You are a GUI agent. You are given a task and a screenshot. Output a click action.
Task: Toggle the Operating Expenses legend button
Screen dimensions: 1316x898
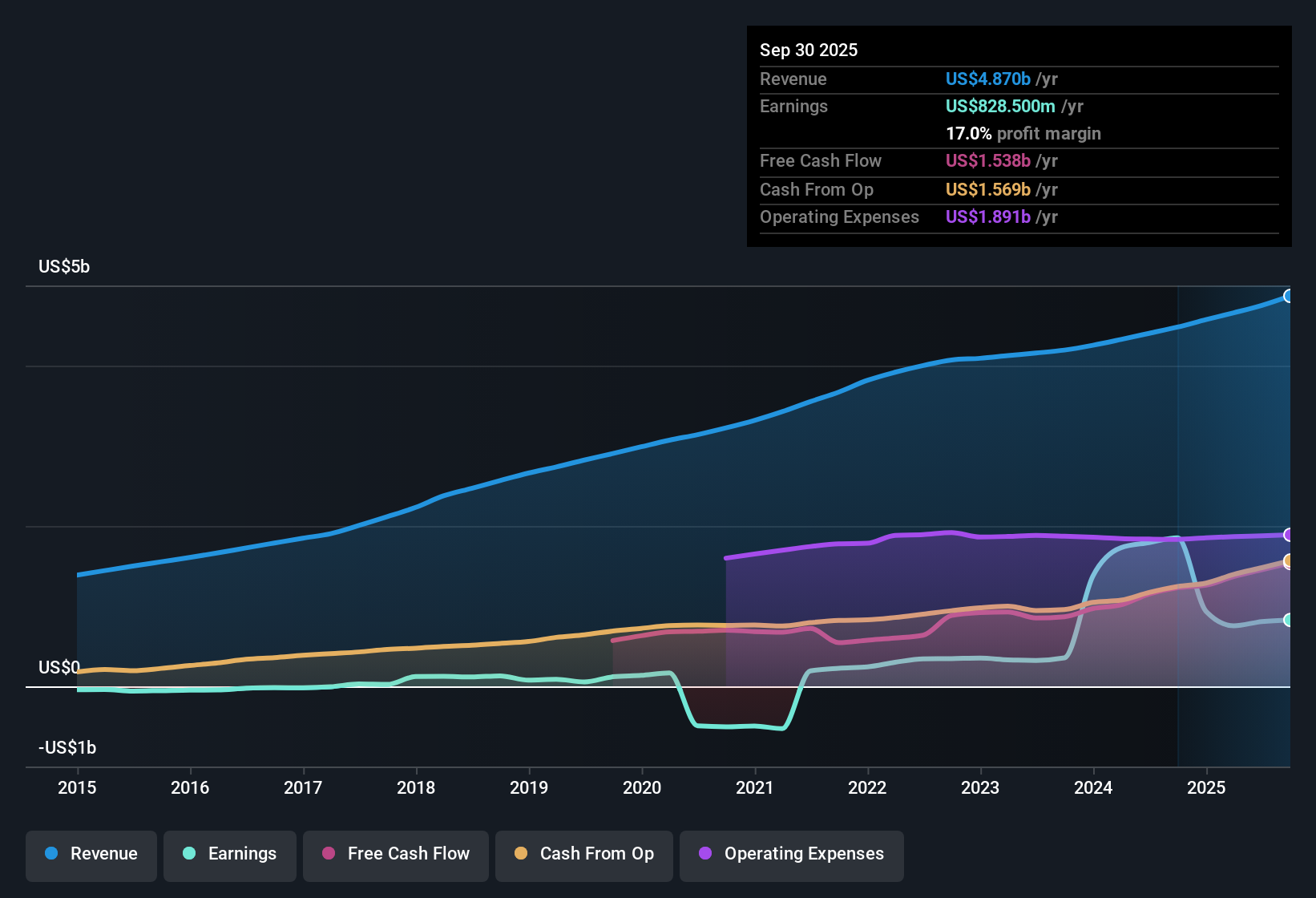pyautogui.click(x=792, y=856)
